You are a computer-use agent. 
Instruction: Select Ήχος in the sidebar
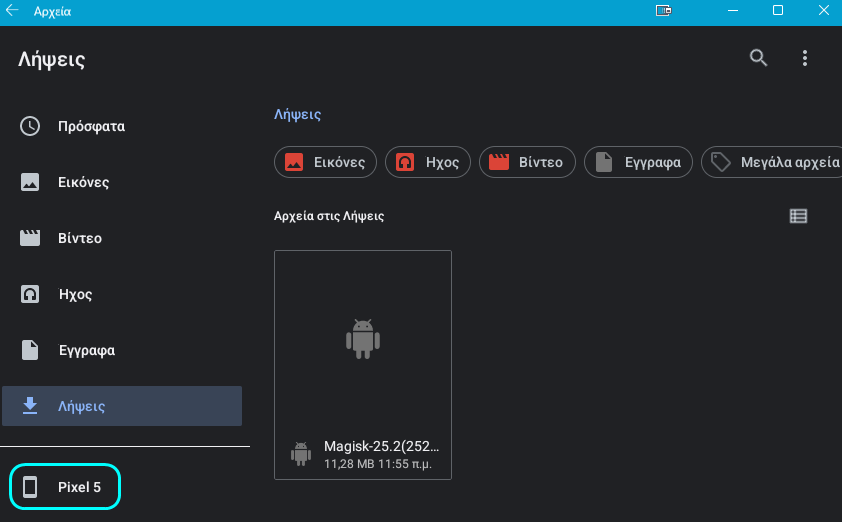pyautogui.click(x=122, y=294)
